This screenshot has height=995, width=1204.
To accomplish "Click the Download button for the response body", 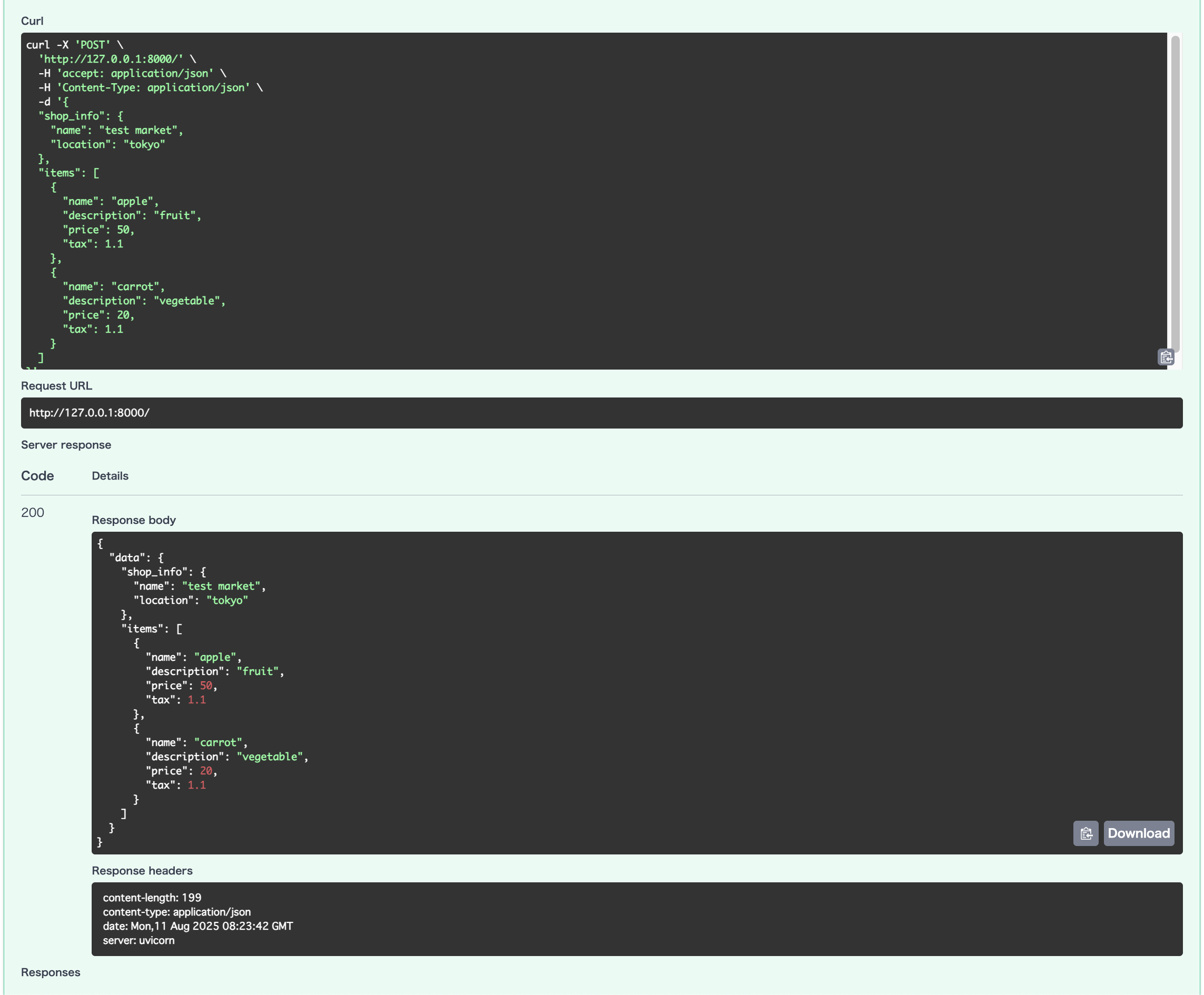I will [x=1139, y=833].
